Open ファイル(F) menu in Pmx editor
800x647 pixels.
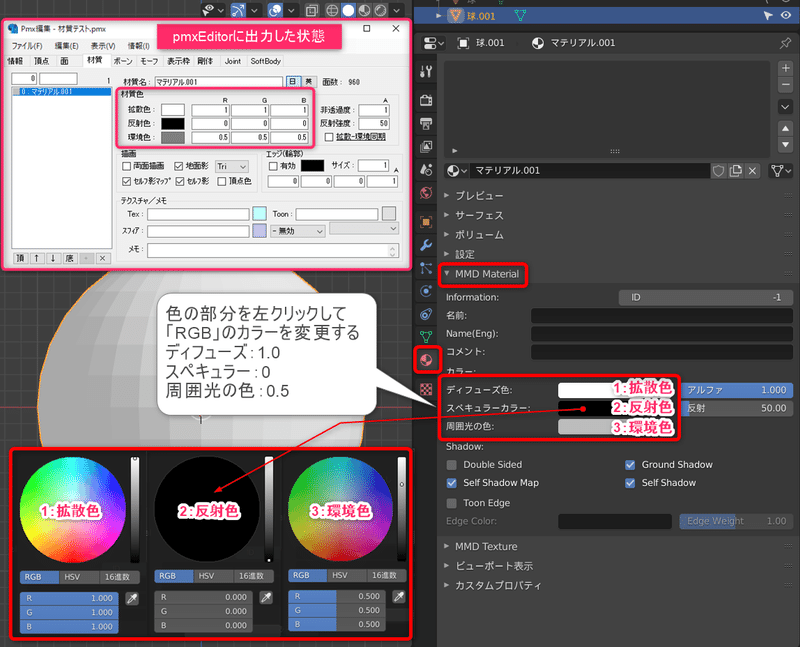click(27, 46)
